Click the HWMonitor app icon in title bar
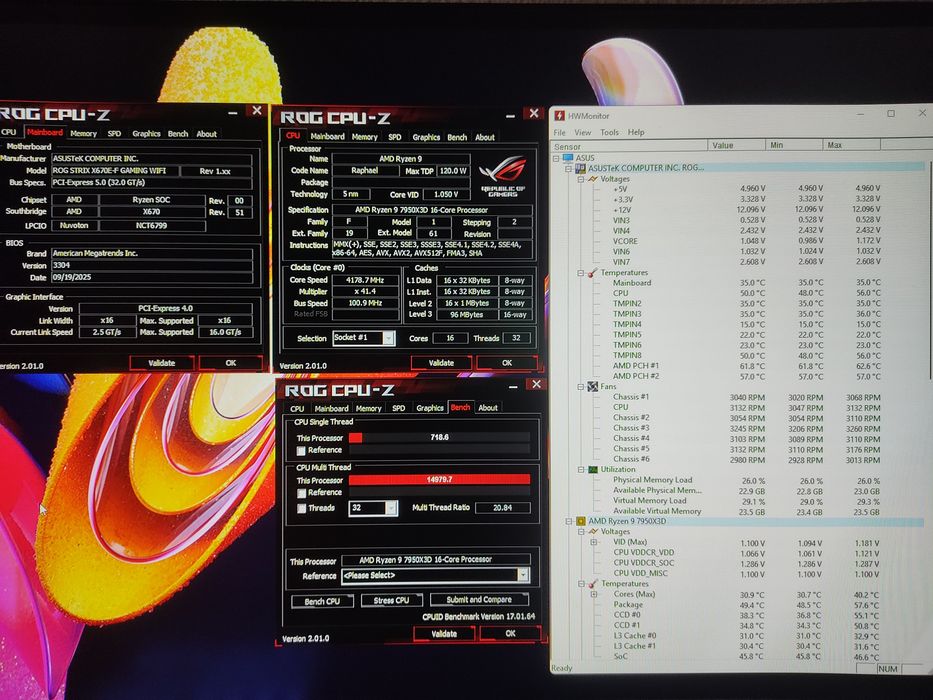This screenshot has width=933, height=700. point(559,115)
